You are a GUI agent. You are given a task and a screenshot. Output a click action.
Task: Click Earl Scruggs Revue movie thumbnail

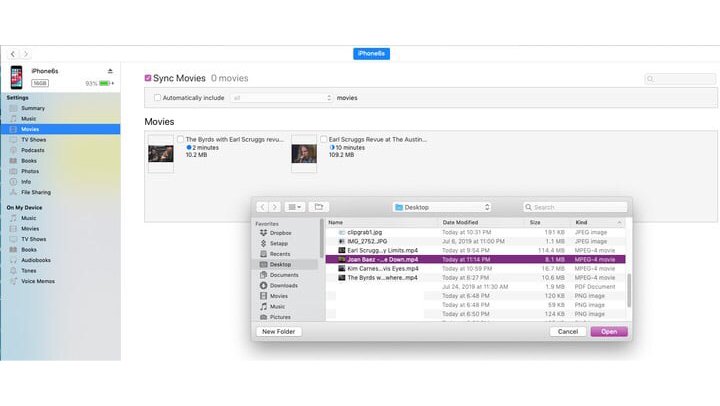pos(304,154)
